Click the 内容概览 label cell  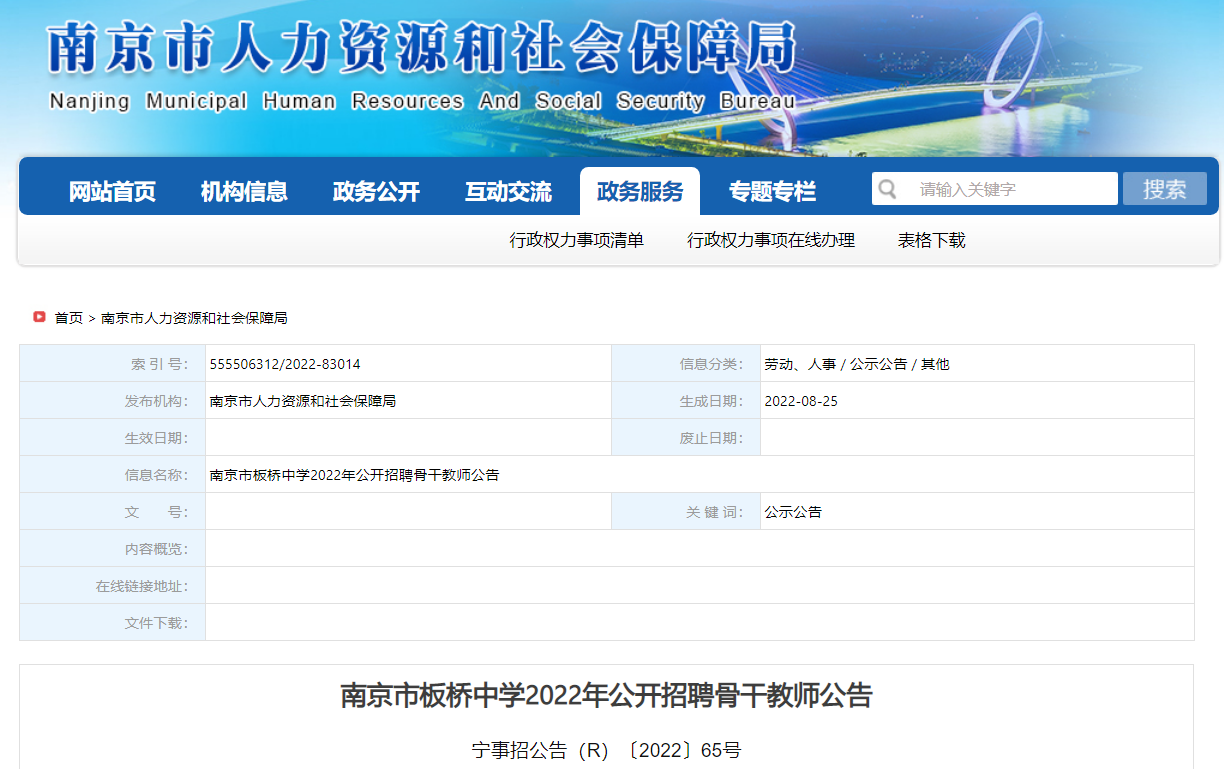pos(112,549)
